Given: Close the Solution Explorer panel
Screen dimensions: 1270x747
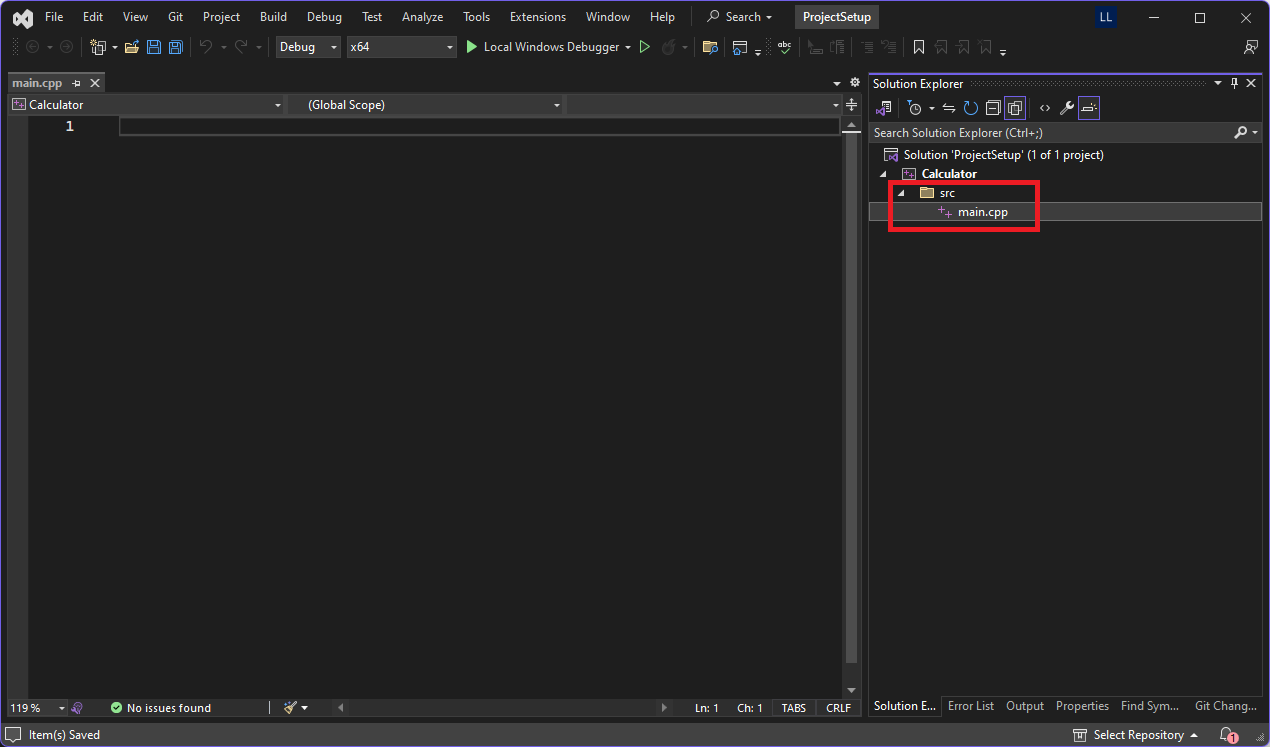Looking at the screenshot, I should (1251, 84).
